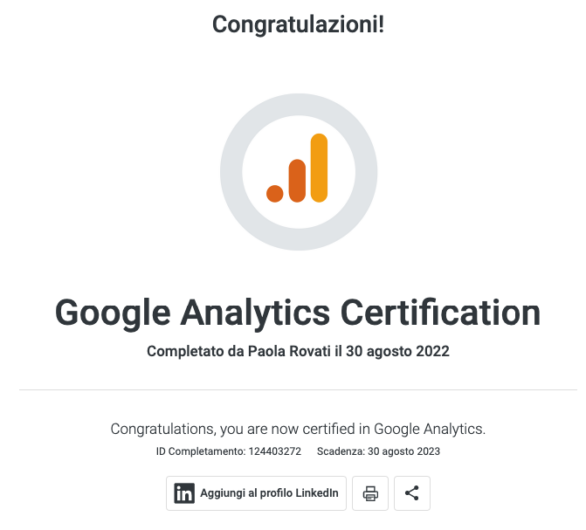
Task: Print the certificate using the printer icon
Action: click(370, 493)
